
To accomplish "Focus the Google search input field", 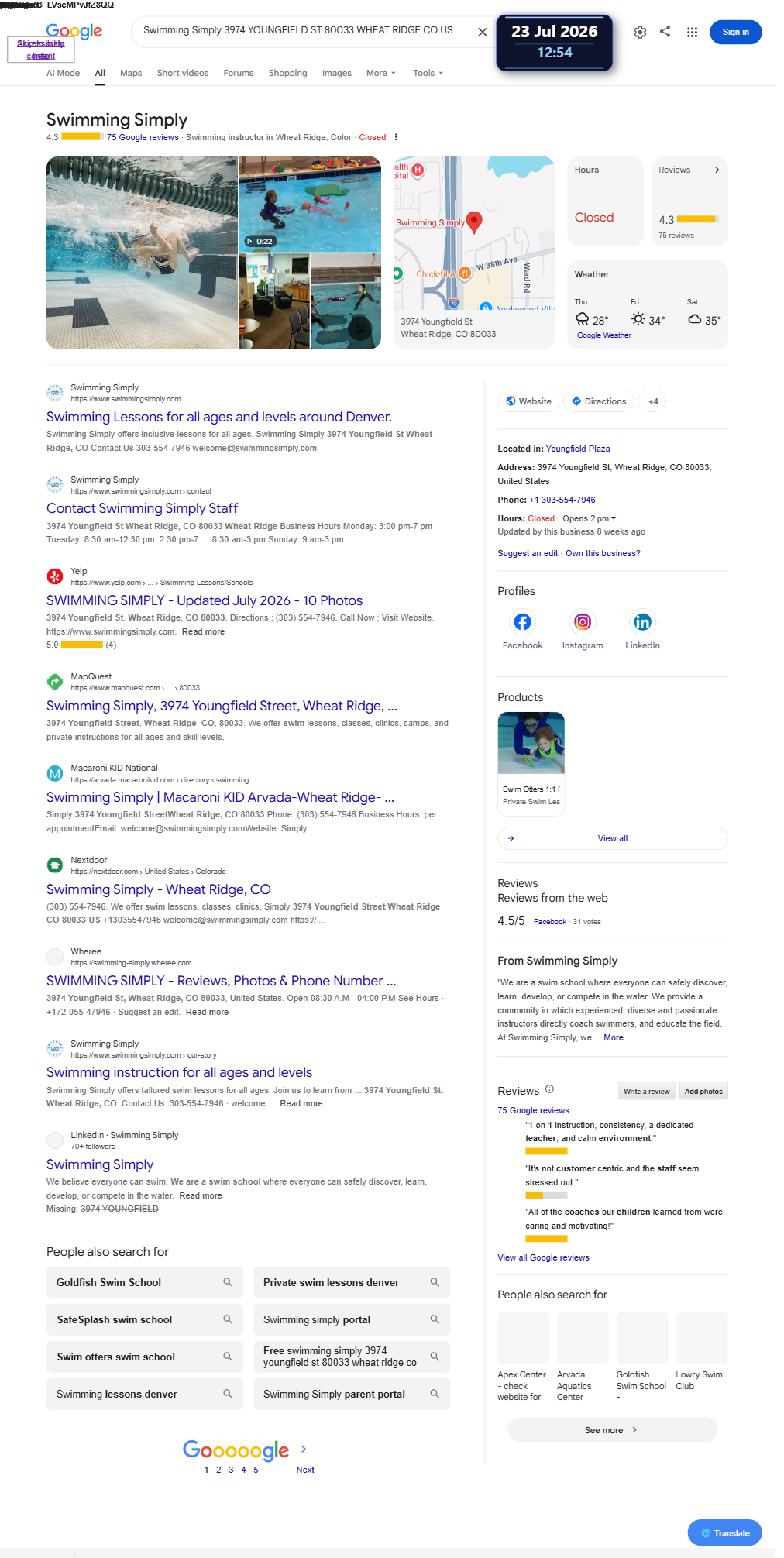I will [298, 30].
